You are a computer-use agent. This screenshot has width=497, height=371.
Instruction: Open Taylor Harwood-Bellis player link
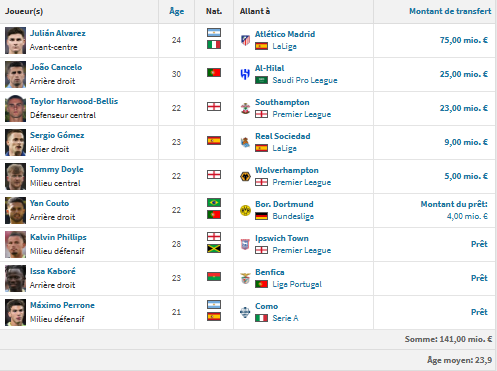74,101
